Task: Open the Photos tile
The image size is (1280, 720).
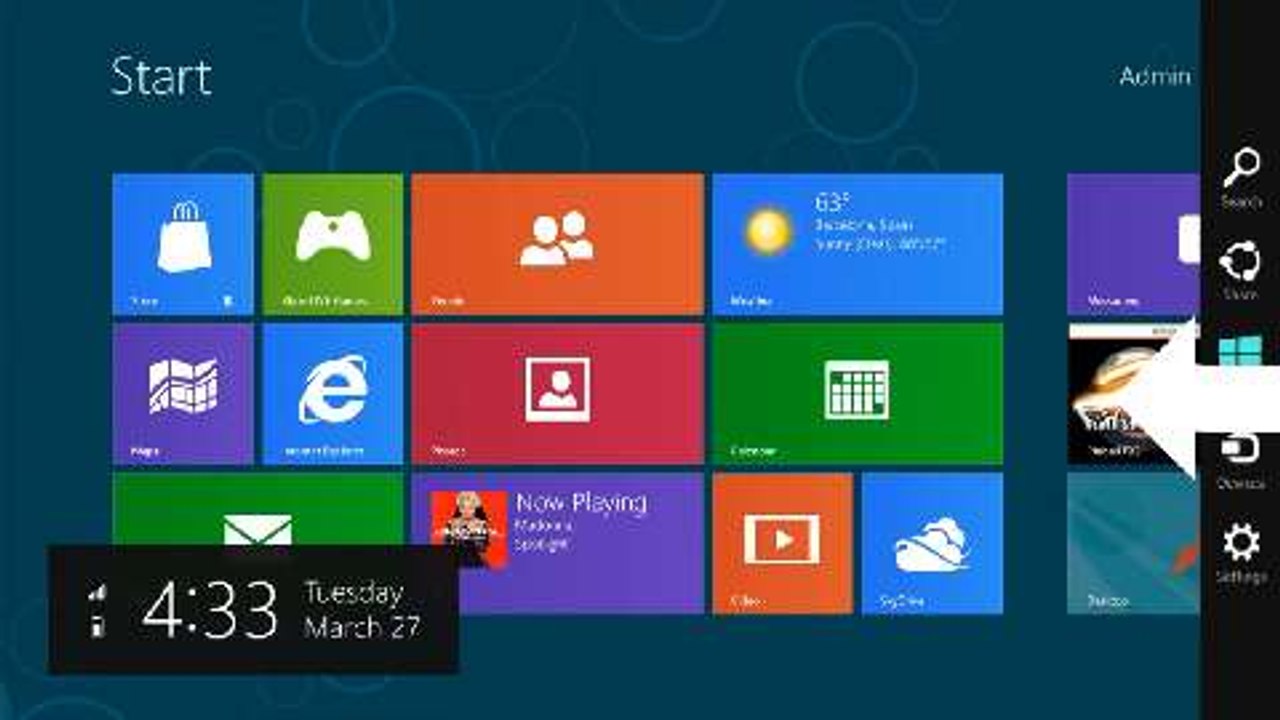Action: tap(558, 394)
